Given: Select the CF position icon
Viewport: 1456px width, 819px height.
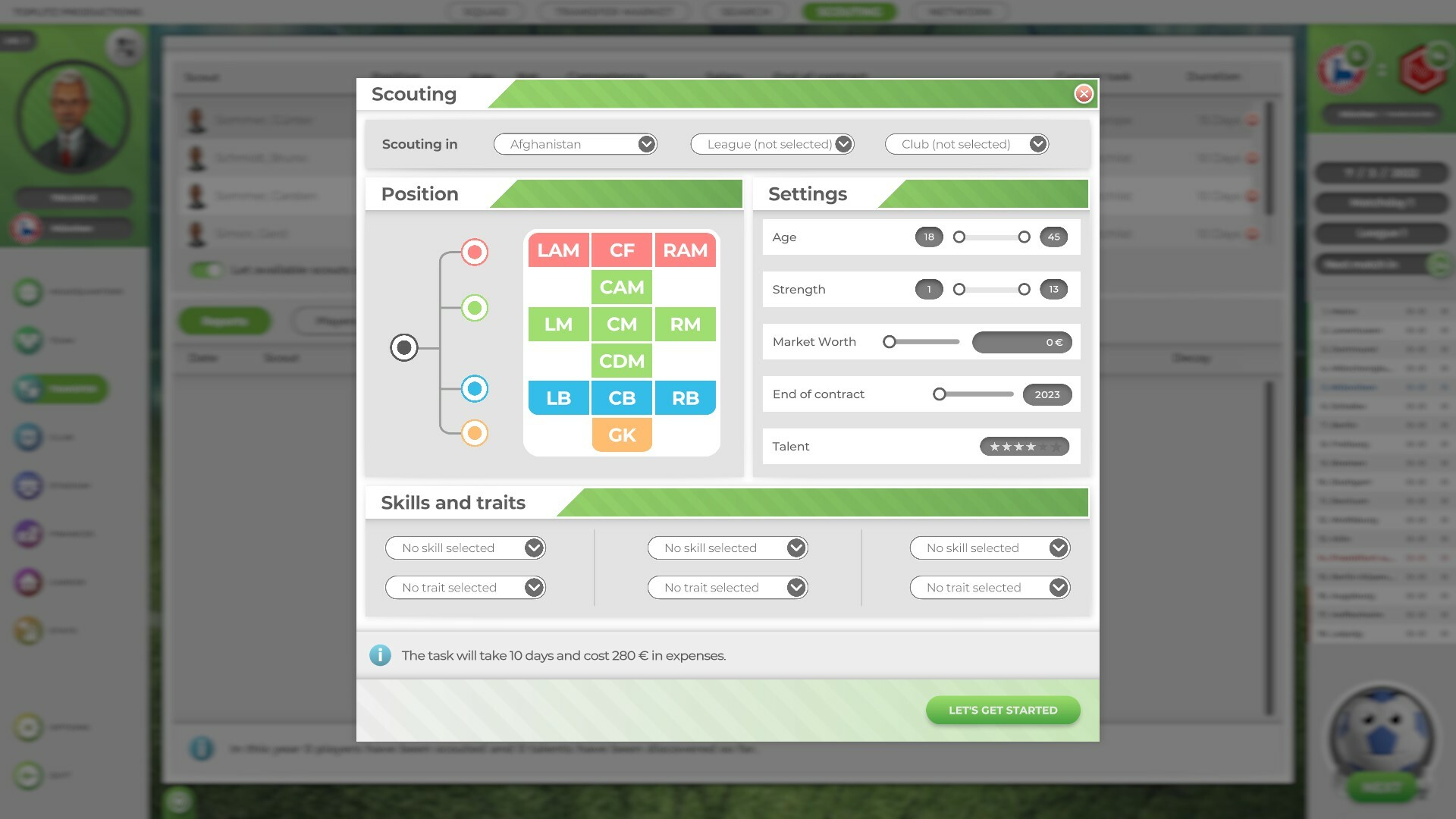Looking at the screenshot, I should [622, 250].
